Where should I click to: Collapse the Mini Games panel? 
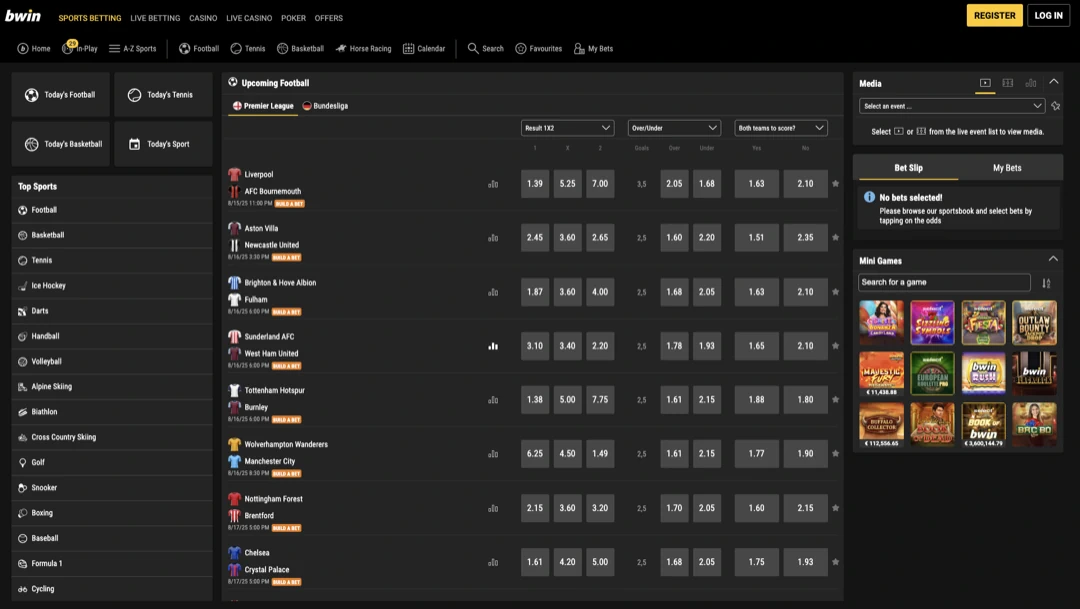(1053, 259)
